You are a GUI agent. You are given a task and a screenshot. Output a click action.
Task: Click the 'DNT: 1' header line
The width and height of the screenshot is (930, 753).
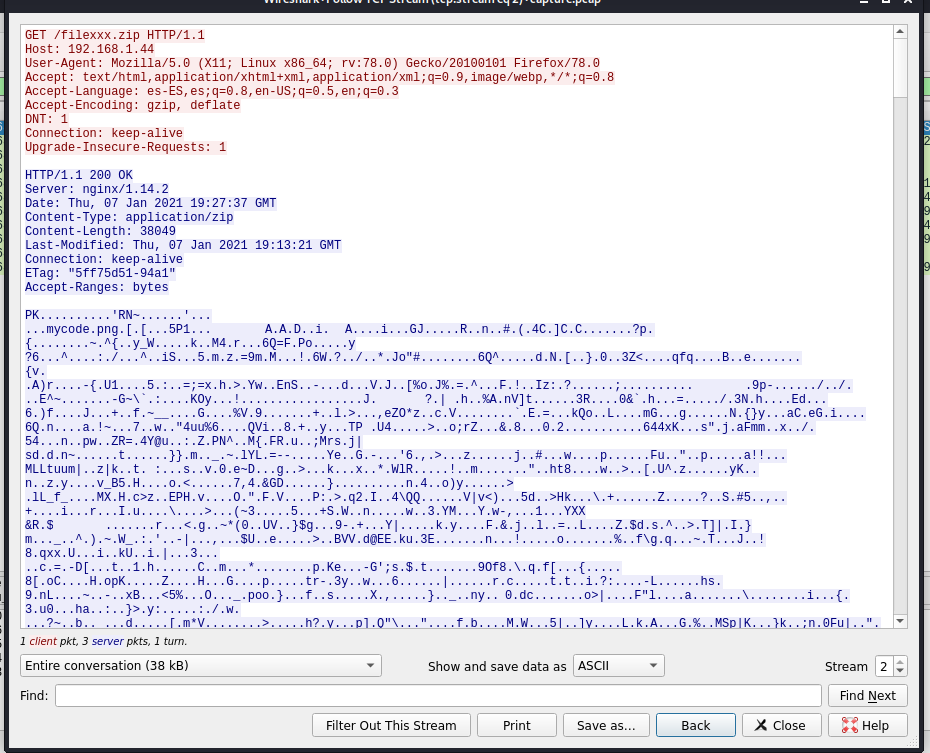[46, 119]
